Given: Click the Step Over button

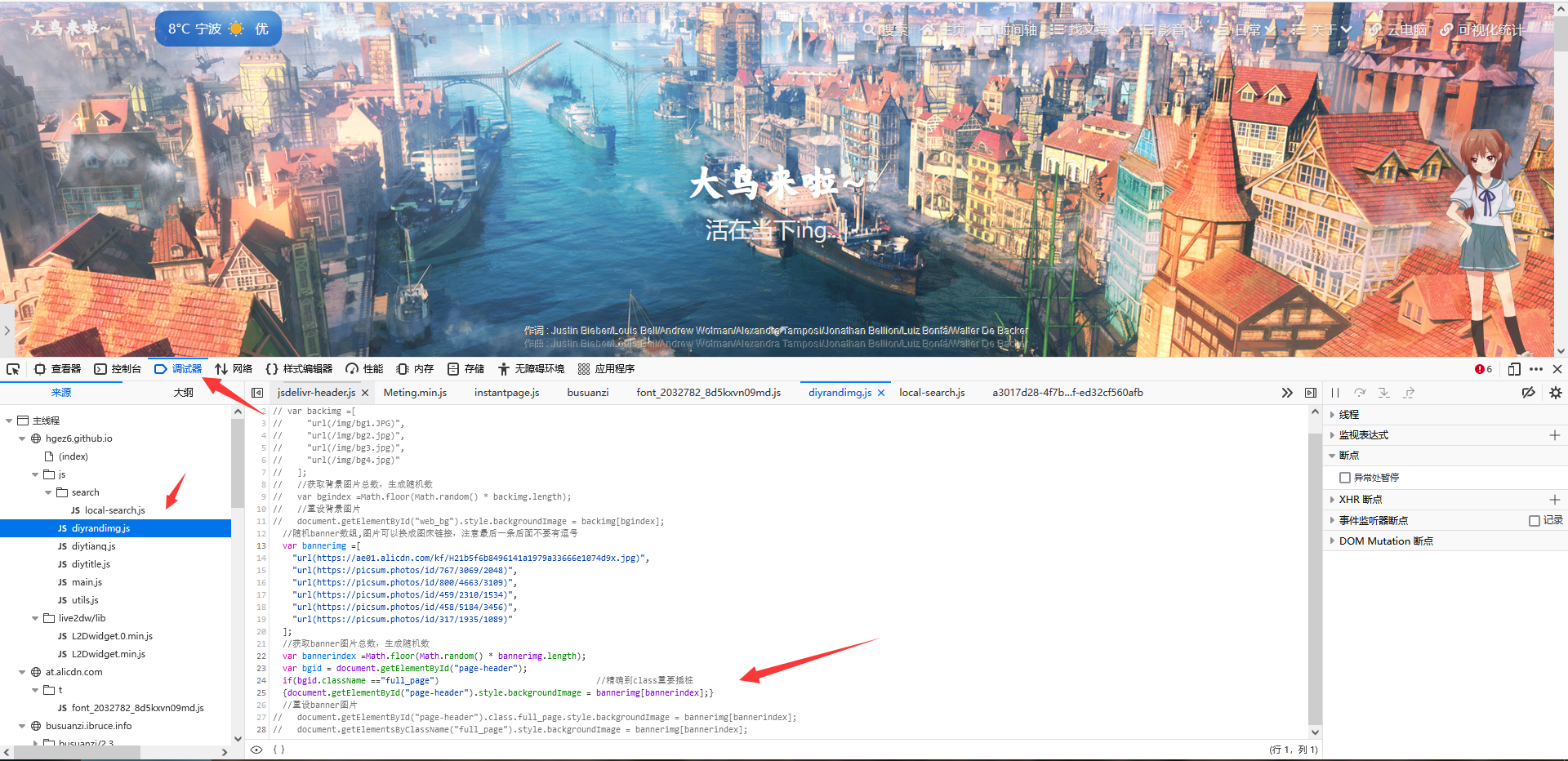Looking at the screenshot, I should click(1360, 393).
